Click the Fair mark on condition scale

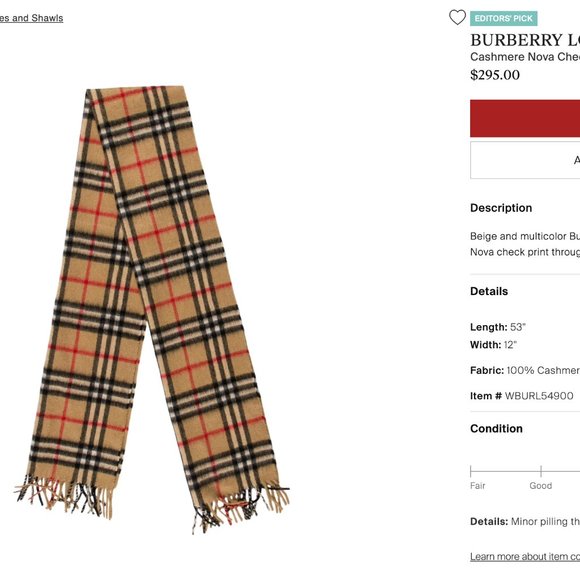point(478,485)
